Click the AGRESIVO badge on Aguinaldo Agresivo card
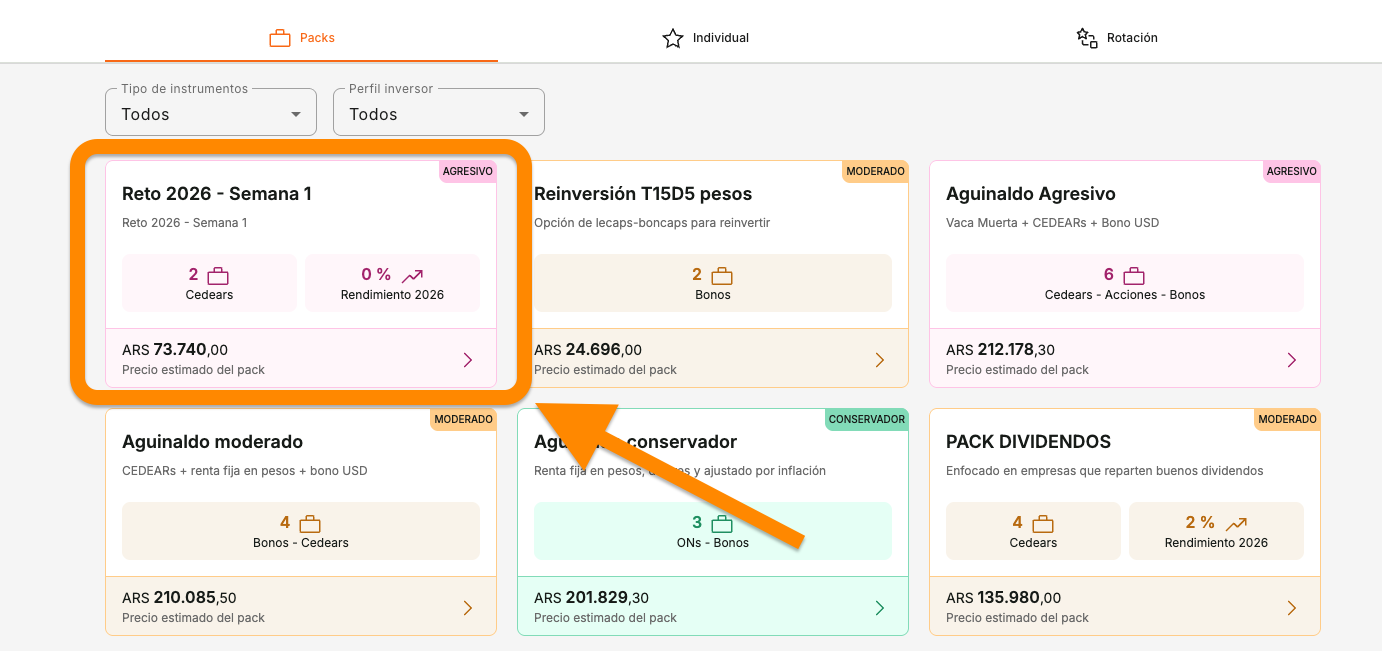The image size is (1382, 651). (1291, 171)
